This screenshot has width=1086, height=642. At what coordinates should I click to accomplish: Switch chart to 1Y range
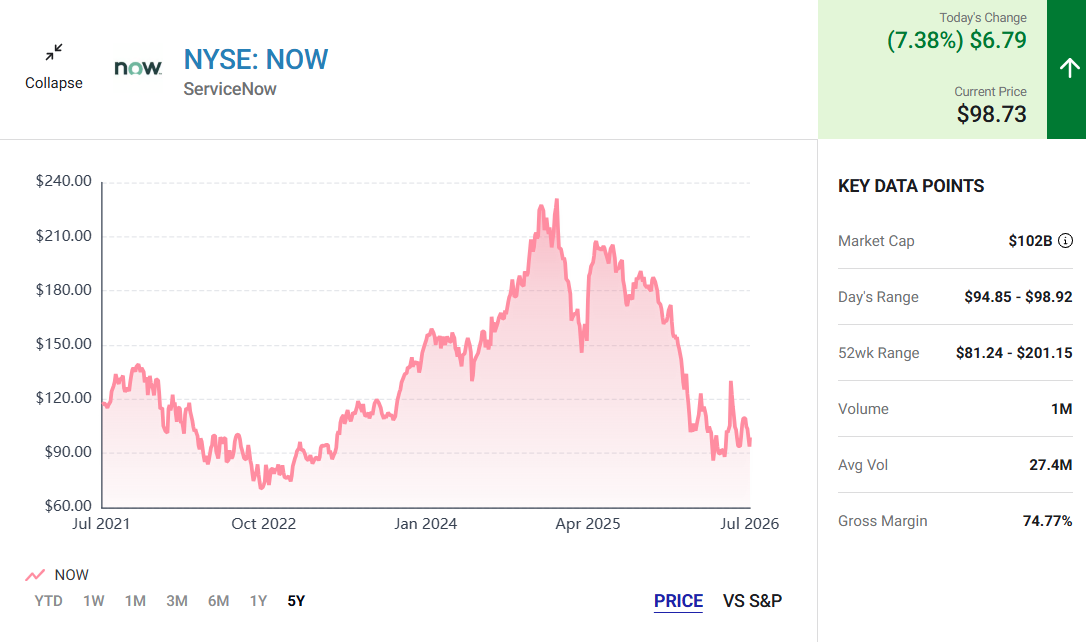click(x=258, y=600)
